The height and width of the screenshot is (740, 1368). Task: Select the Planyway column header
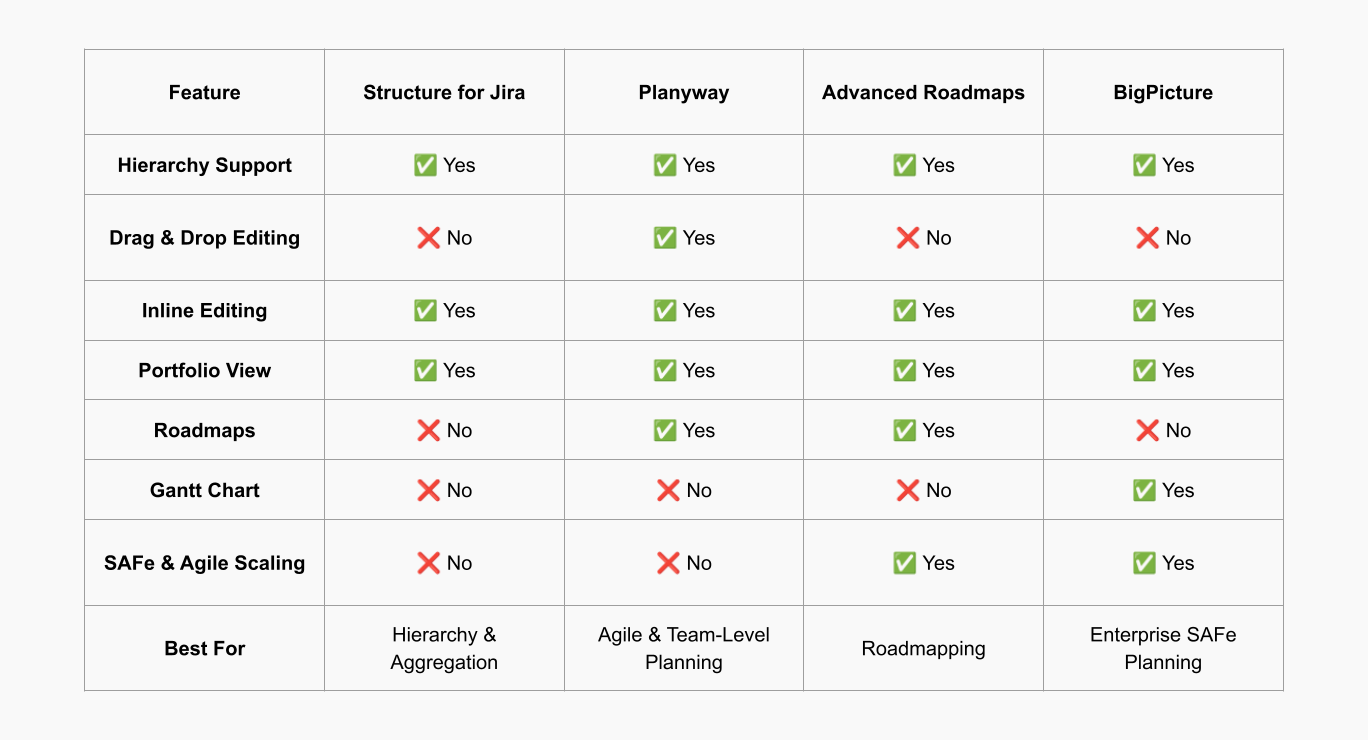684,93
